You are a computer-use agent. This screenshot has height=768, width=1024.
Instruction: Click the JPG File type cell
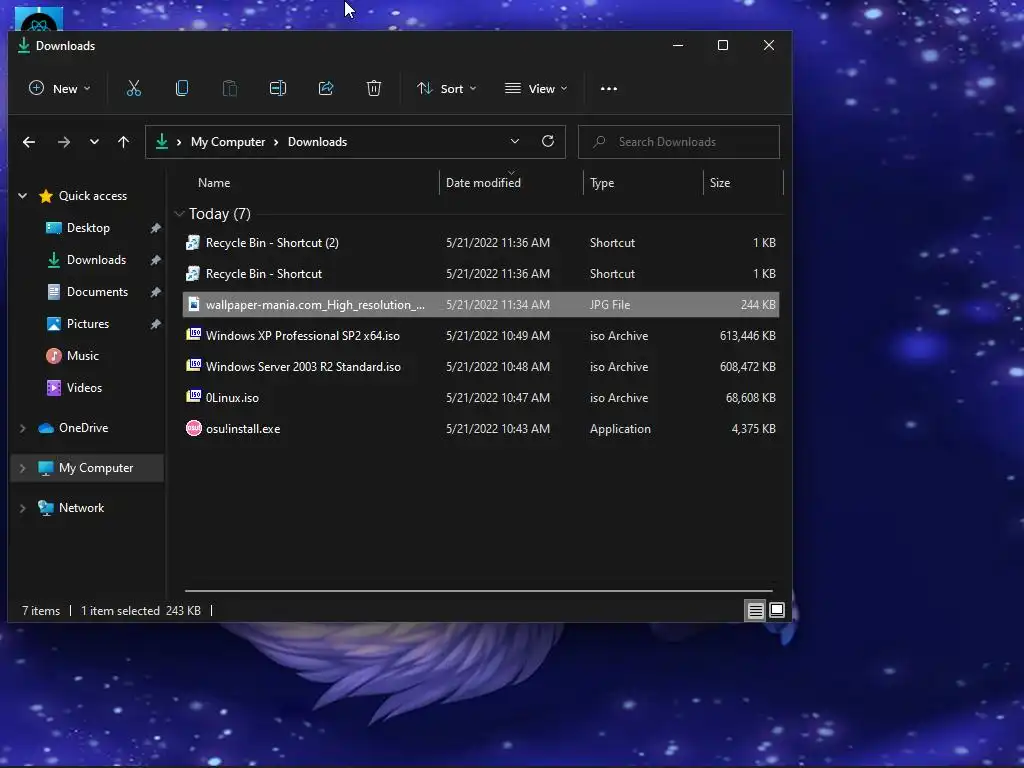(610, 304)
